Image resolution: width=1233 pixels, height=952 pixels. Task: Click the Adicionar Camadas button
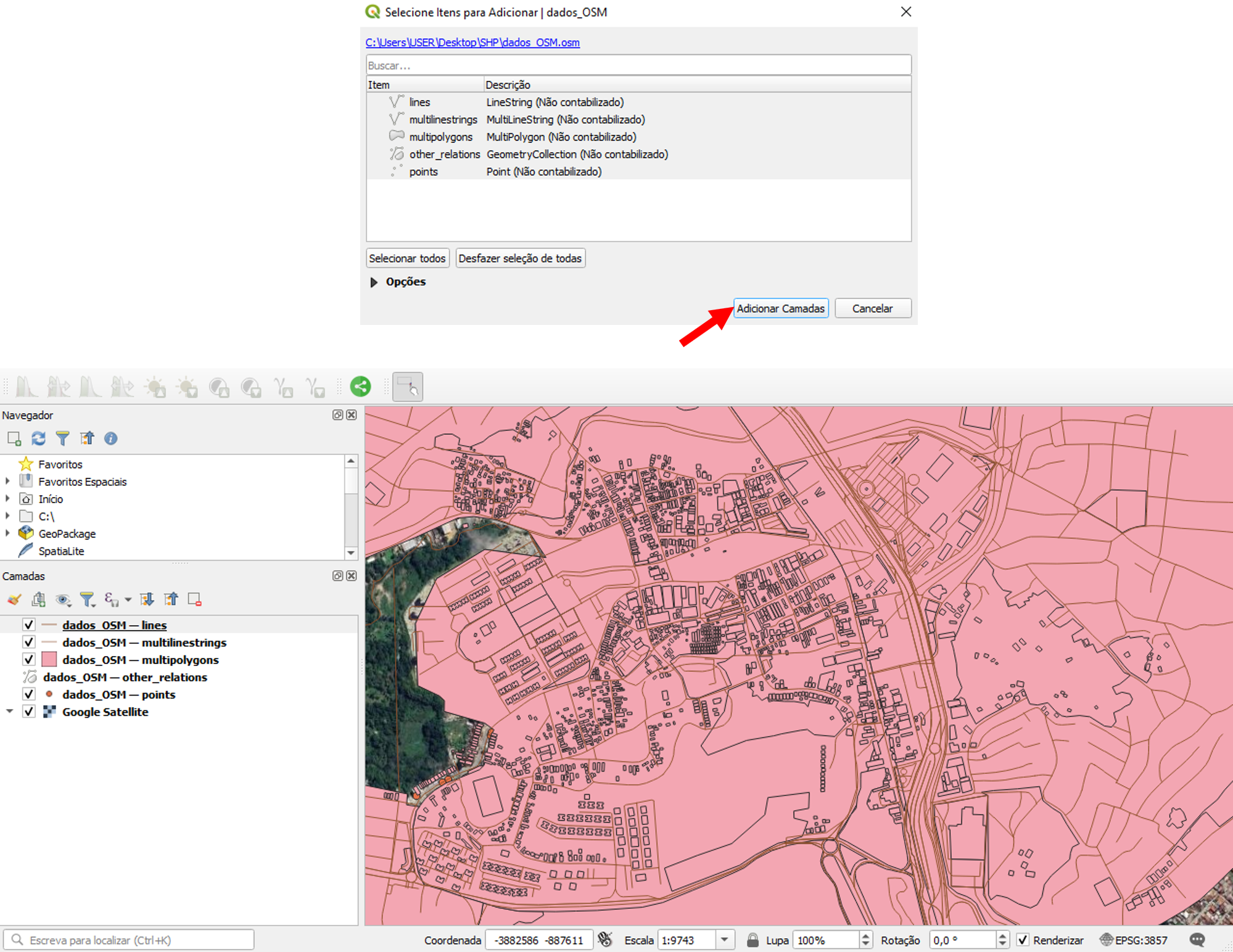(780, 308)
